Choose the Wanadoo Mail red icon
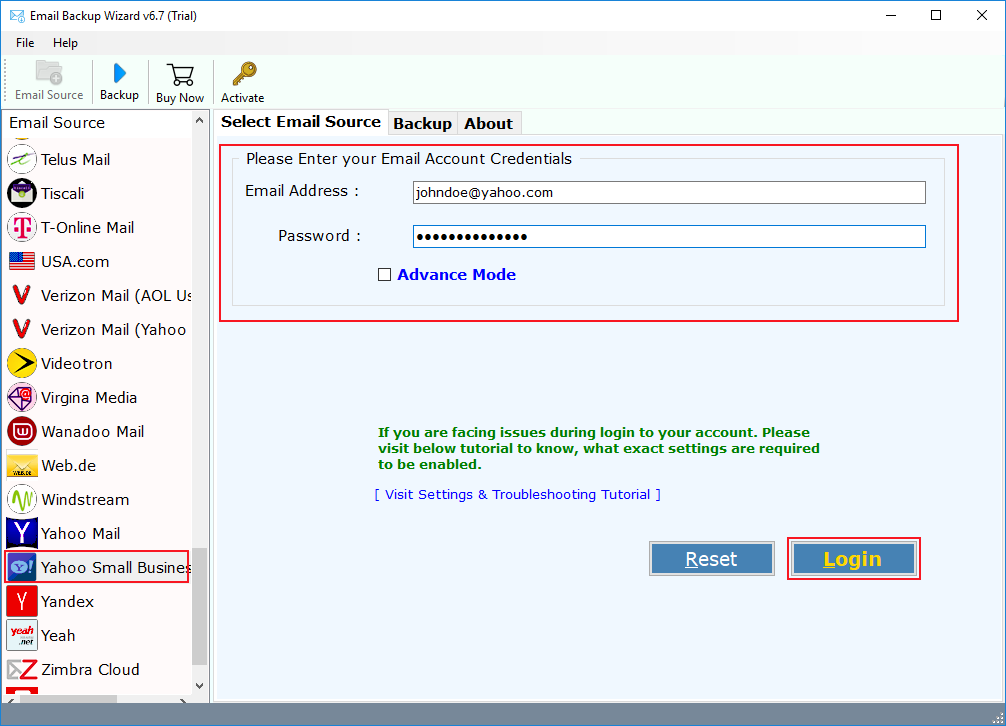 pos(22,431)
